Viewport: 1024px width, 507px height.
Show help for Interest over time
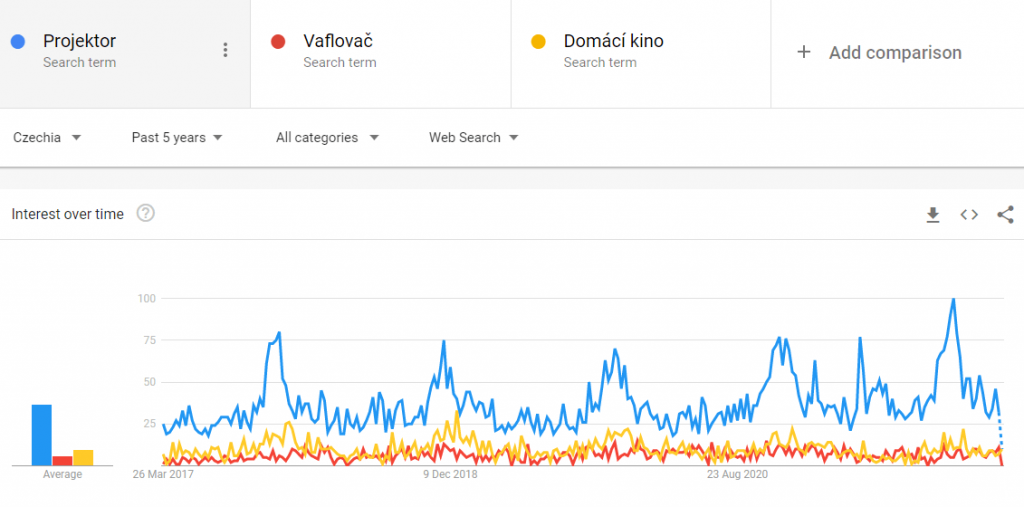coord(146,213)
